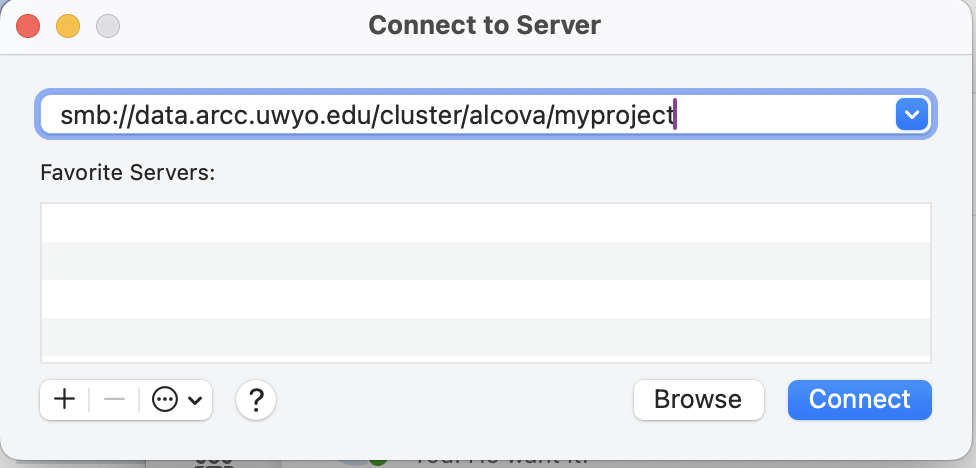Screen dimensions: 976x468
Task: Close the Connect to Server window
Action: coord(28,25)
